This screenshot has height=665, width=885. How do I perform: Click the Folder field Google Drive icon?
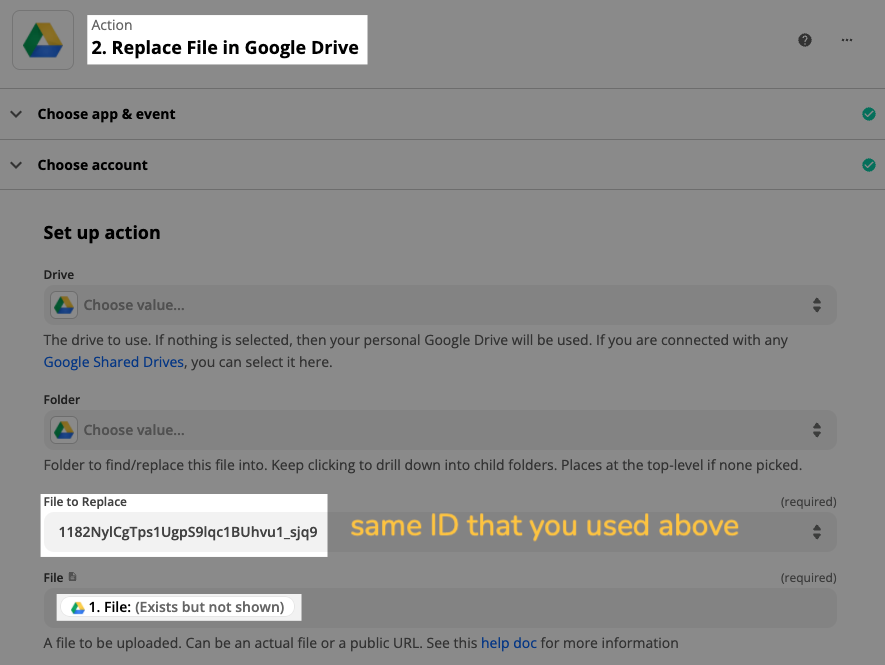(x=64, y=430)
